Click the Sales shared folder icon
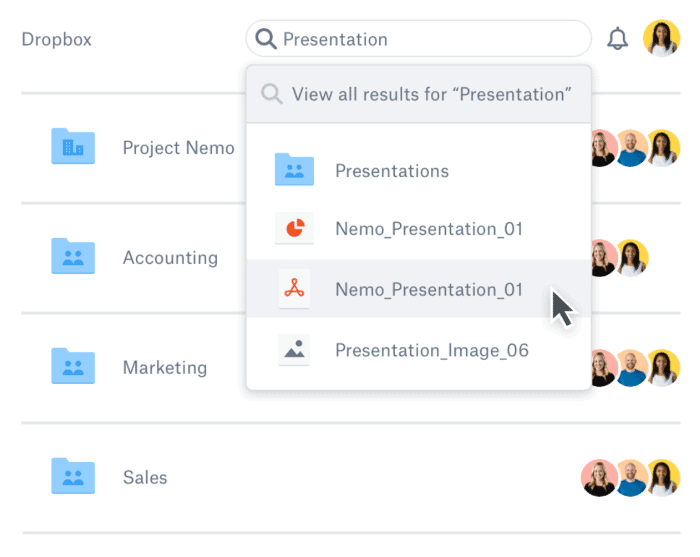 (x=73, y=476)
